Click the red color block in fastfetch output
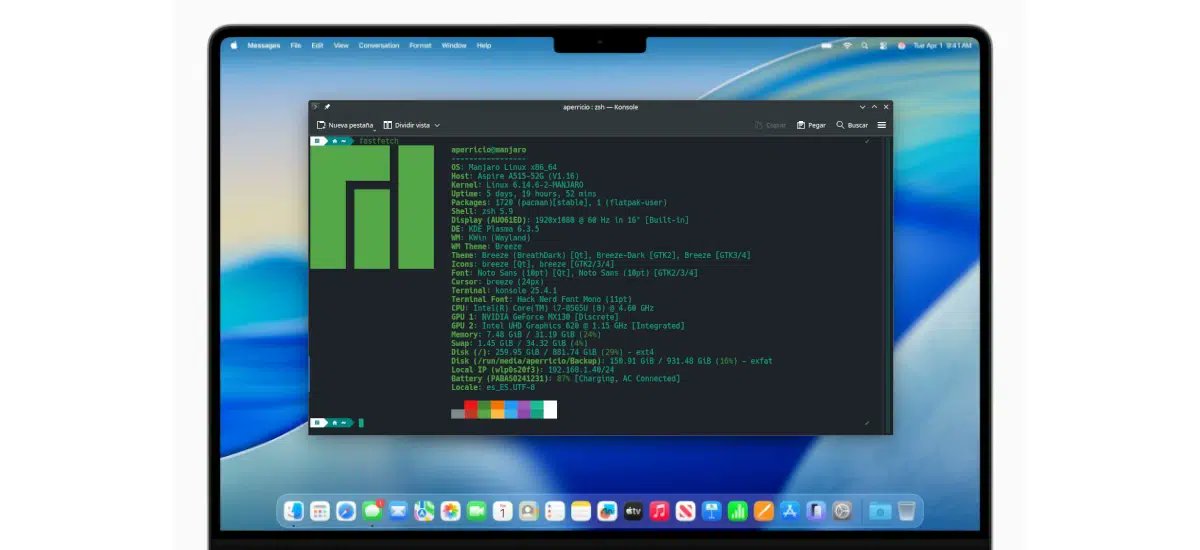The image size is (1200, 550). click(x=471, y=409)
